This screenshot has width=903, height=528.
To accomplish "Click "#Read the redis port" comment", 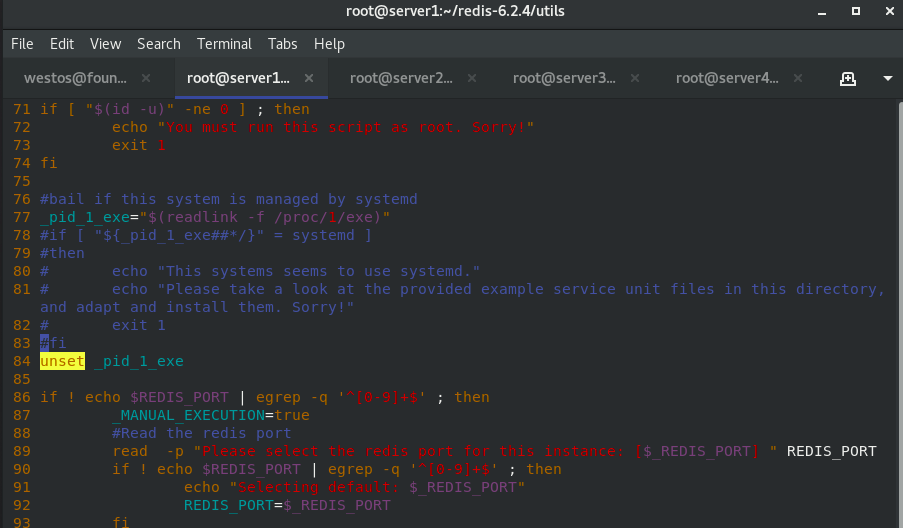I will click(202, 433).
